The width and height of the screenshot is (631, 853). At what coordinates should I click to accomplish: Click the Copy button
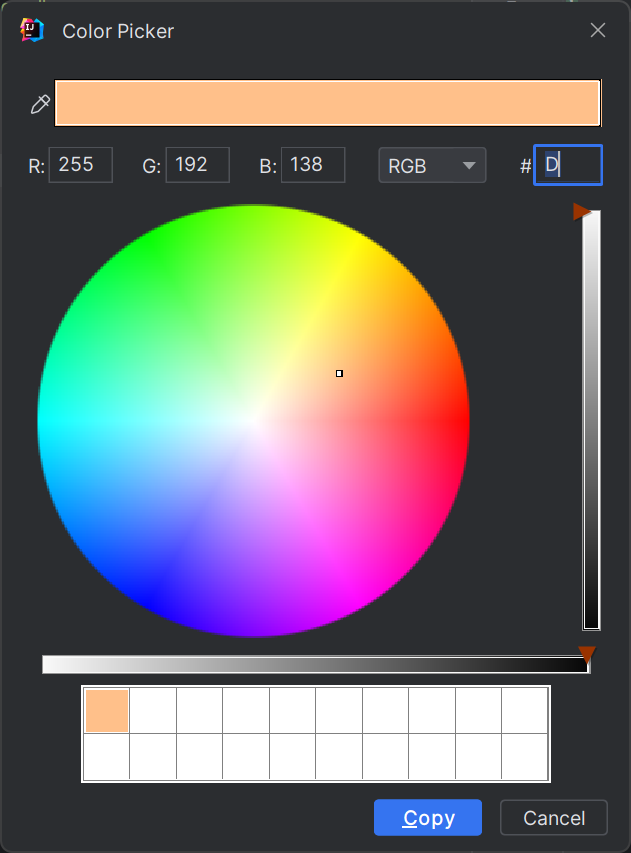tap(428, 818)
